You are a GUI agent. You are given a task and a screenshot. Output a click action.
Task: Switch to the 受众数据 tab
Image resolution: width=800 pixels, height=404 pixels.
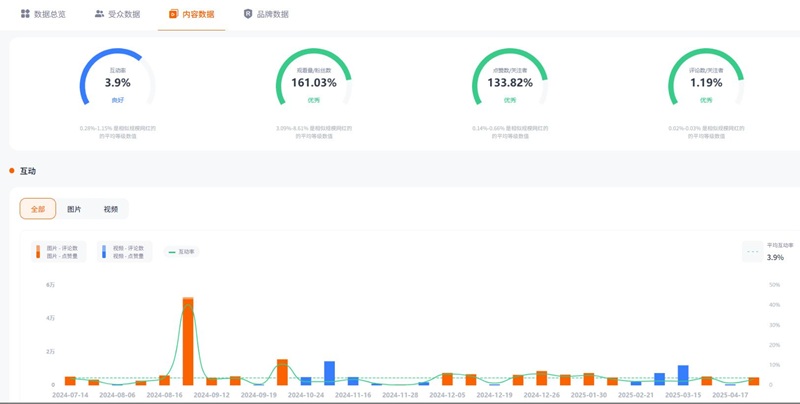pyautogui.click(x=123, y=14)
